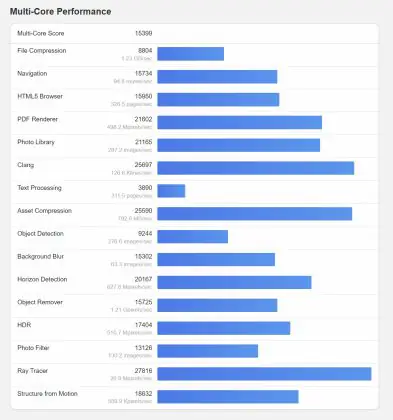Click the Ray Tracer score number

(x=143, y=371)
